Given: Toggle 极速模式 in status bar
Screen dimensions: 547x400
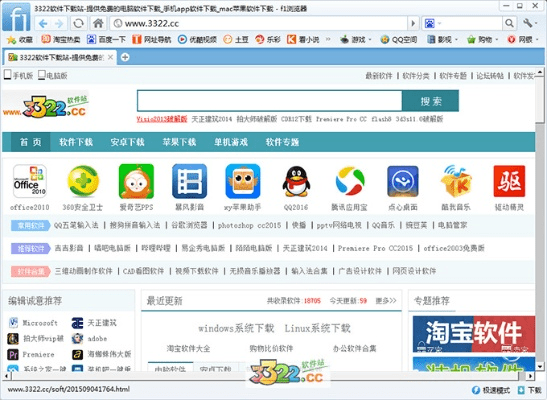Looking at the screenshot, I should (490, 390).
